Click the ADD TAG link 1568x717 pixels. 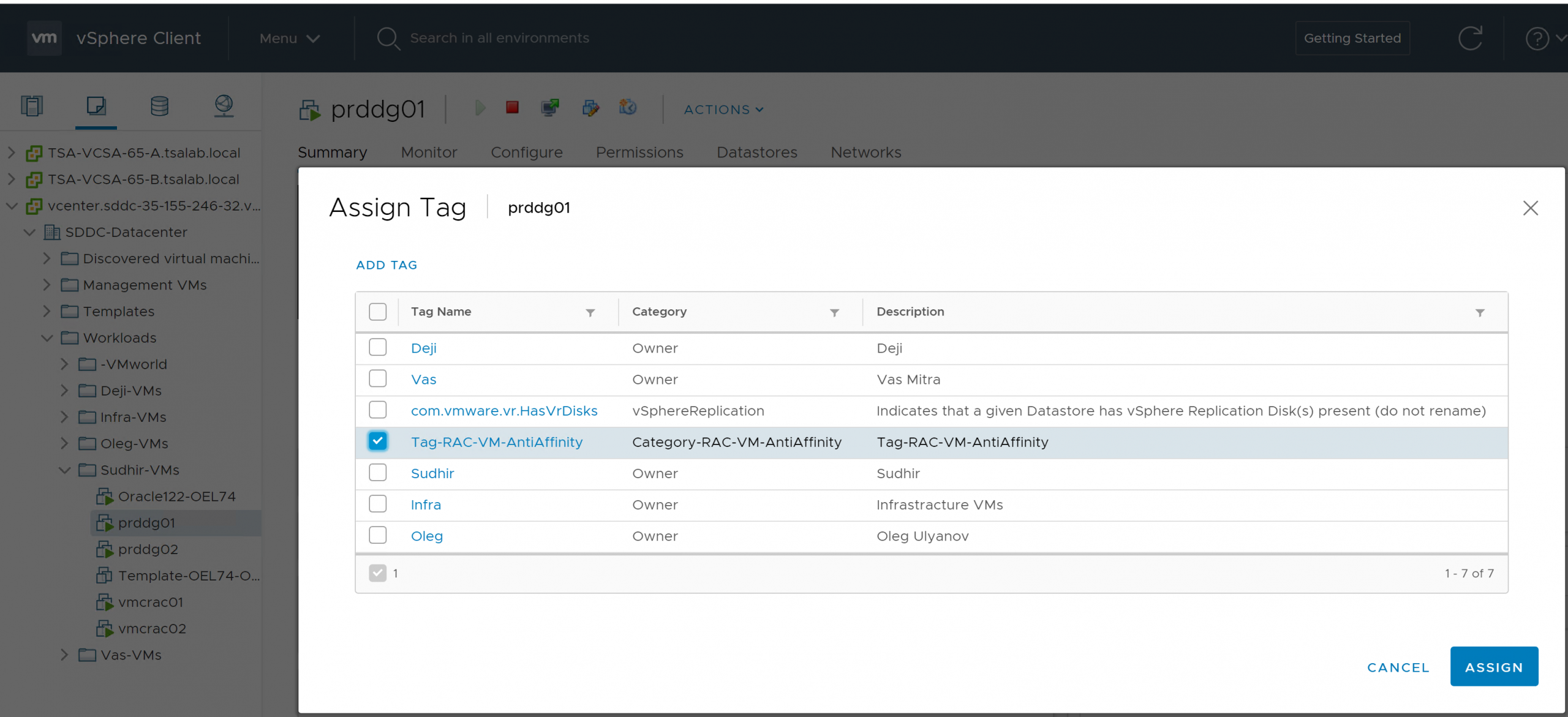[386, 265]
